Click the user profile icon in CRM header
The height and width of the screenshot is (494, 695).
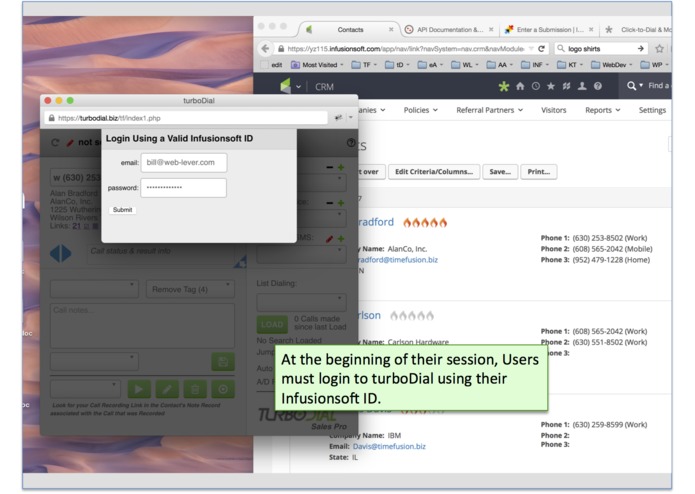(582, 86)
